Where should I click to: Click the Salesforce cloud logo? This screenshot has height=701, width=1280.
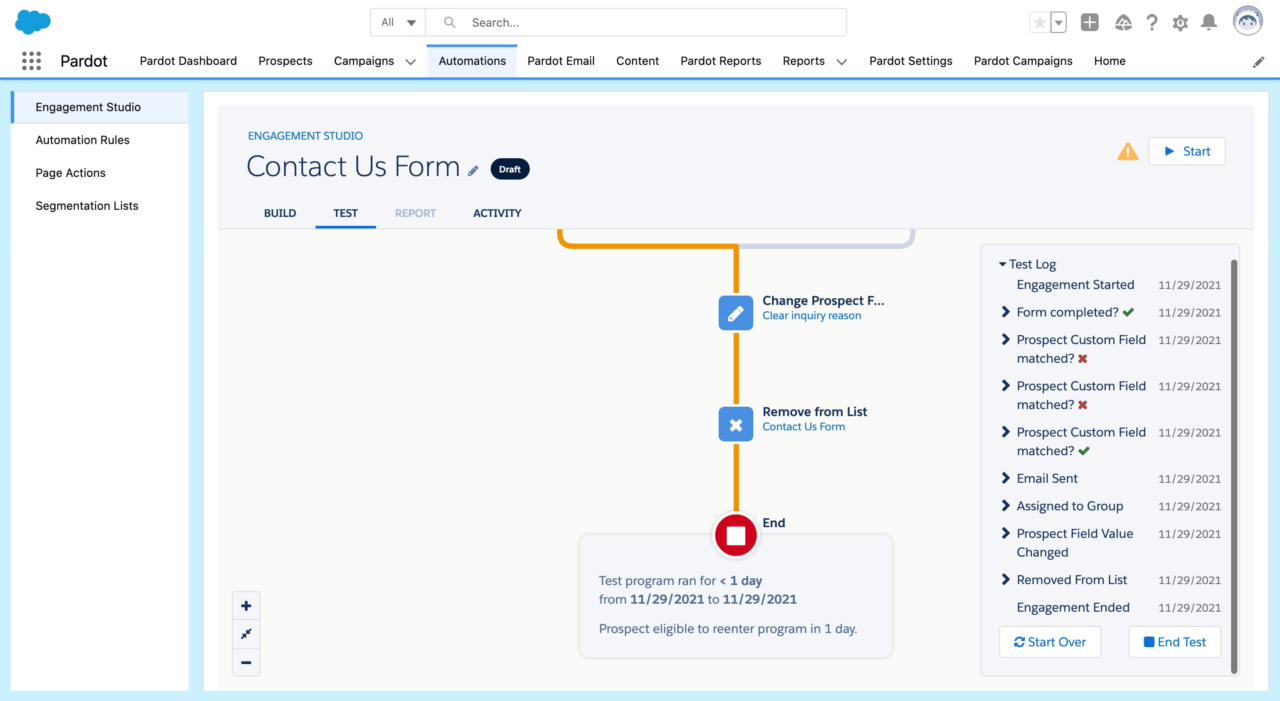[33, 21]
